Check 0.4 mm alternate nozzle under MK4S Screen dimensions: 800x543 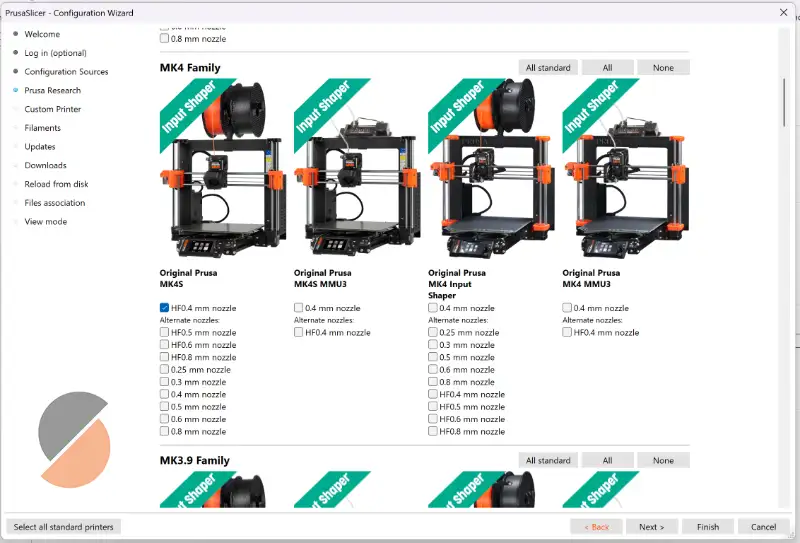(x=164, y=394)
